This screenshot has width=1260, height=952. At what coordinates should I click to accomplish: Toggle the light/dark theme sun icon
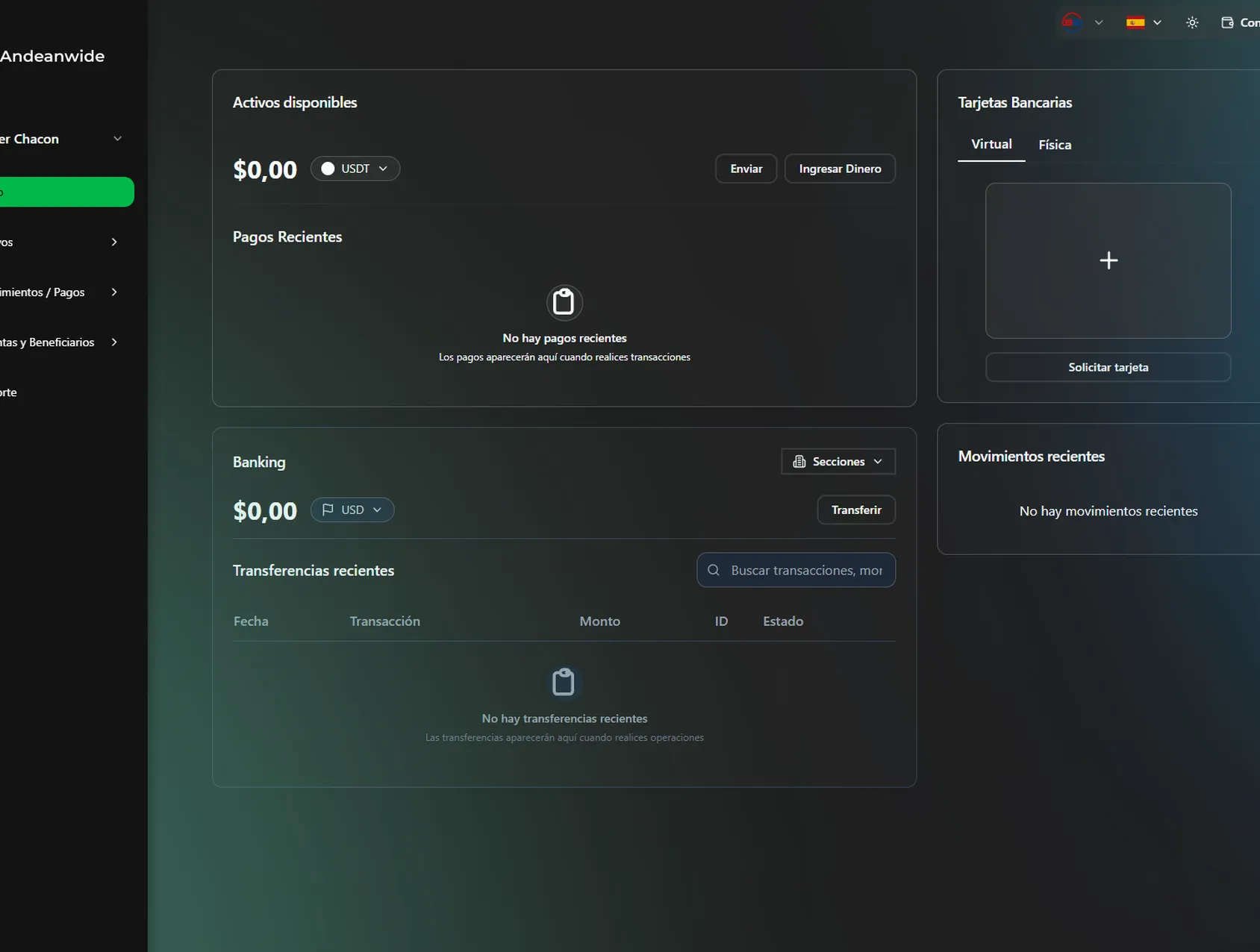(x=1192, y=22)
